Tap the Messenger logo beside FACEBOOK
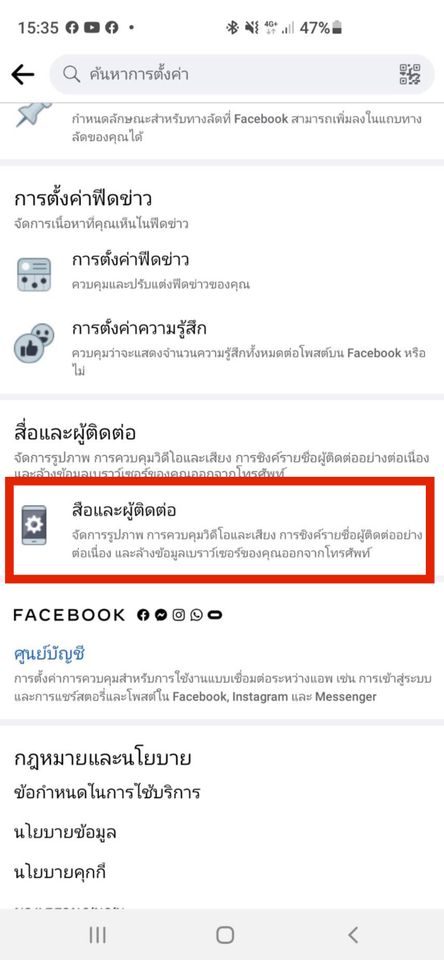The height and width of the screenshot is (960, 444). tap(160, 615)
